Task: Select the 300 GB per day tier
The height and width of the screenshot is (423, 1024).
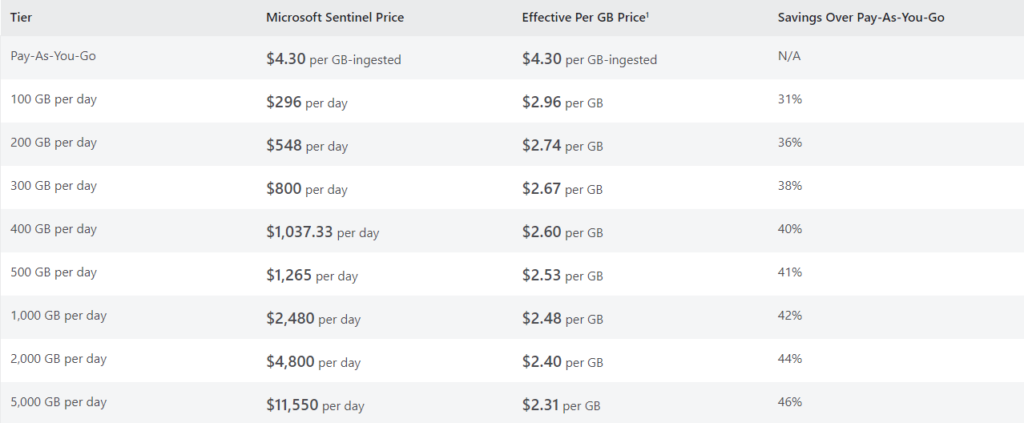Action: [54, 185]
